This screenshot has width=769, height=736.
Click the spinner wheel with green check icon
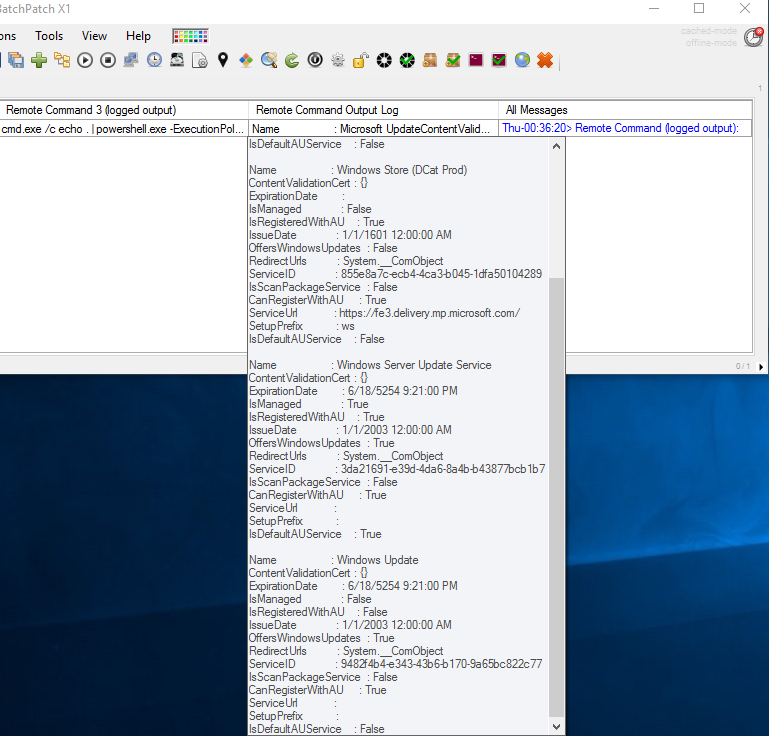pos(407,60)
